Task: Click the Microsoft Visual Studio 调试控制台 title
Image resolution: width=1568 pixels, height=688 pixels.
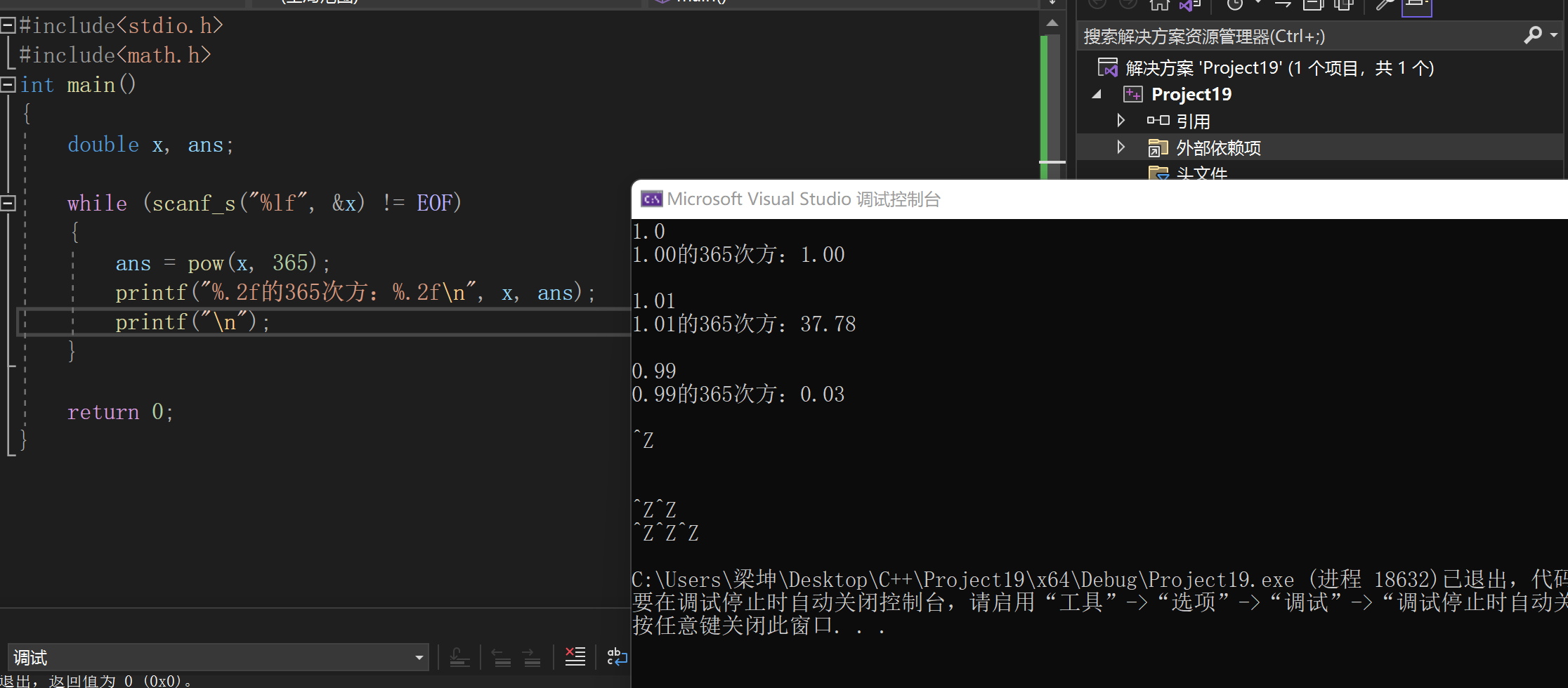Action: [x=804, y=199]
